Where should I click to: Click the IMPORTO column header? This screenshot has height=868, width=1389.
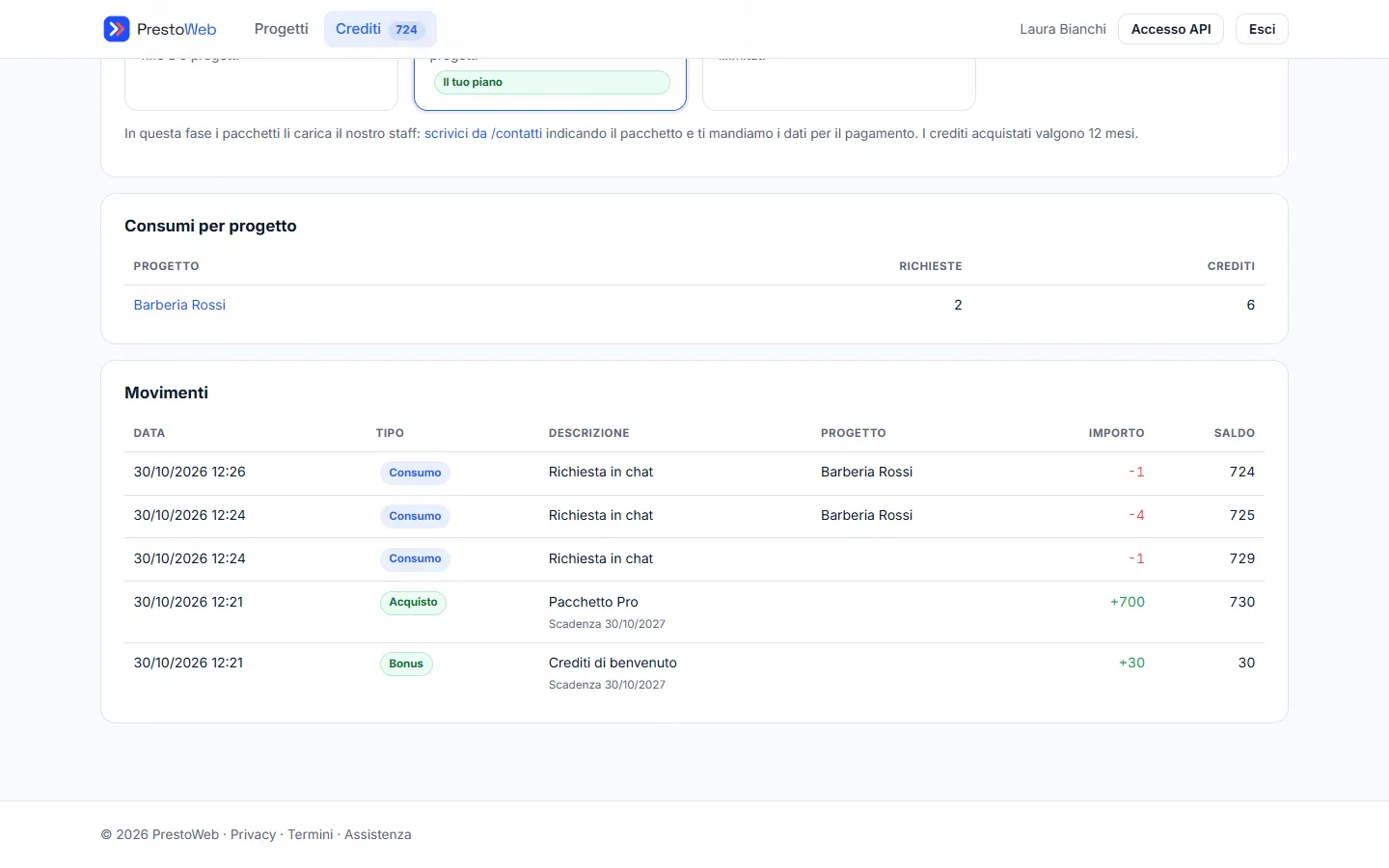(1117, 433)
